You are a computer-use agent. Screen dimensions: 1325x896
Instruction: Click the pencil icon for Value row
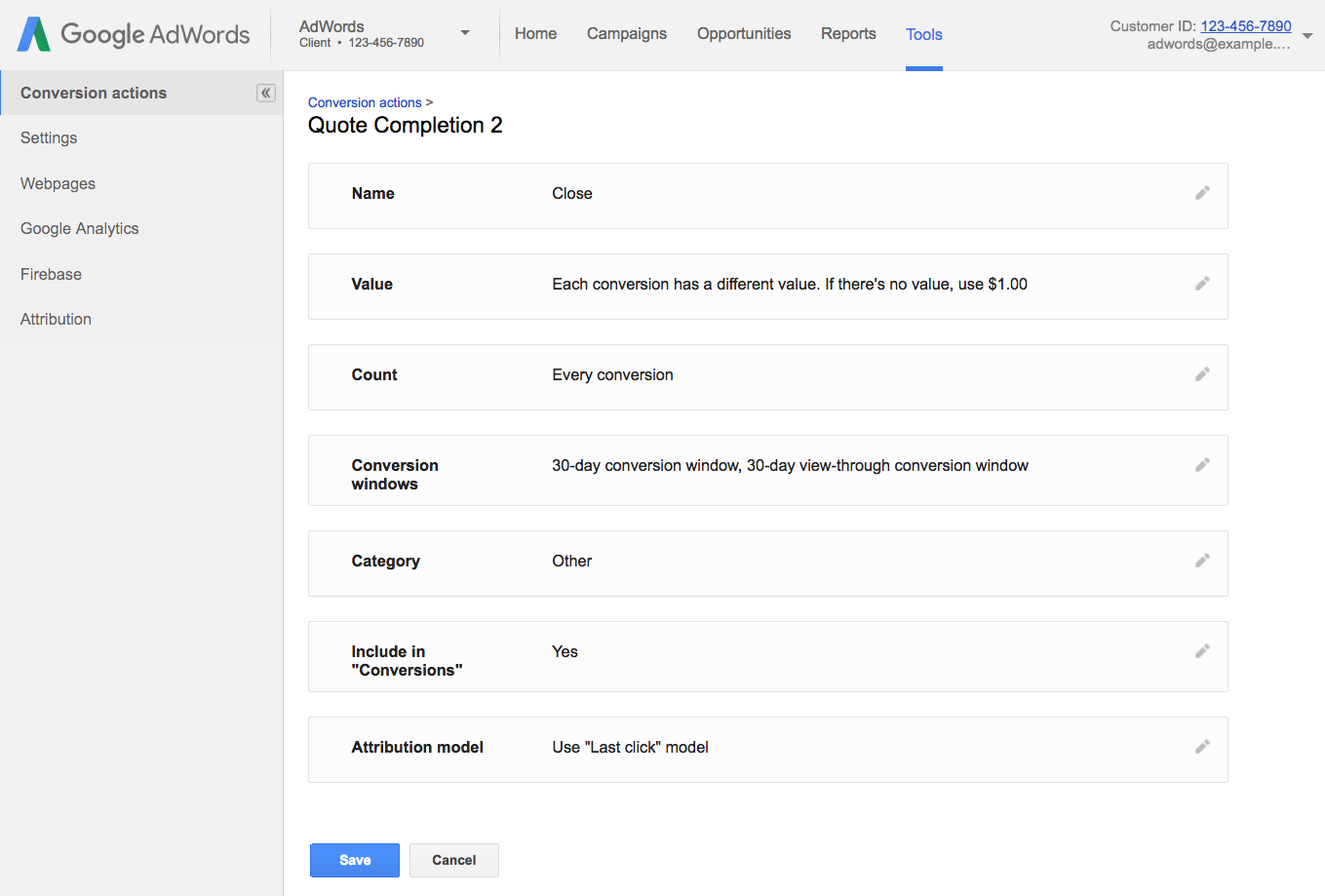pos(1202,284)
